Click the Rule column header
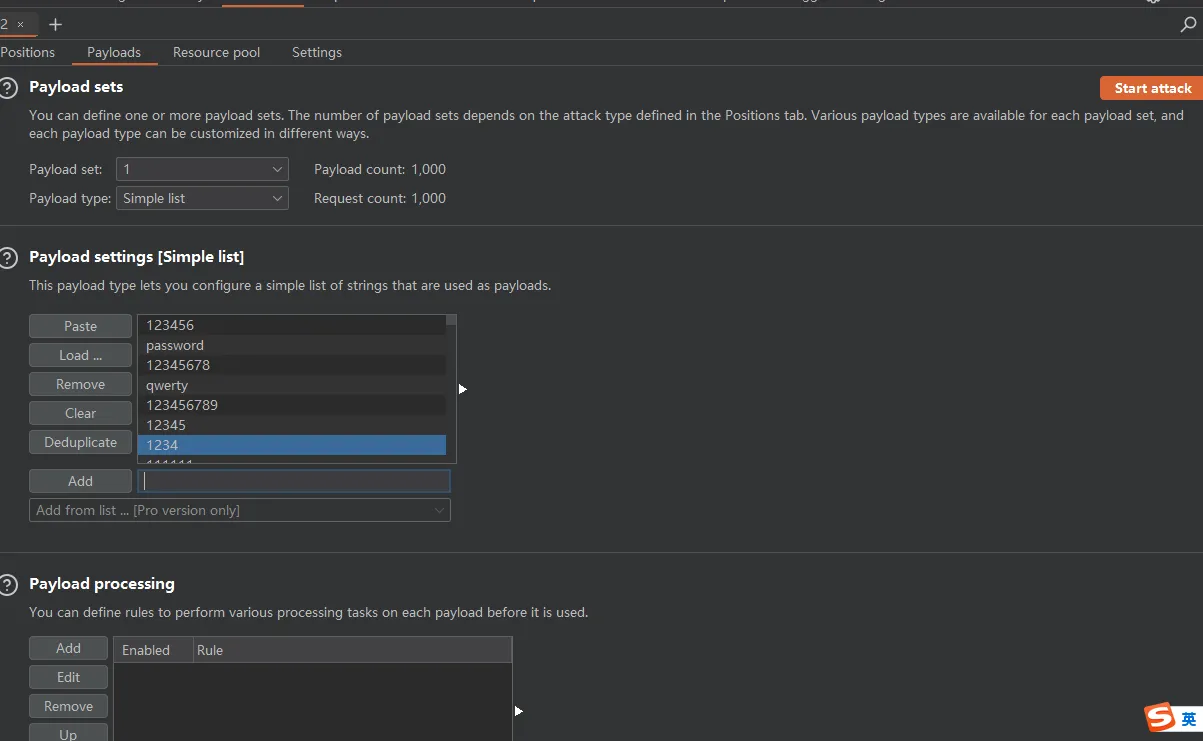The height and width of the screenshot is (741, 1203). click(x=352, y=650)
